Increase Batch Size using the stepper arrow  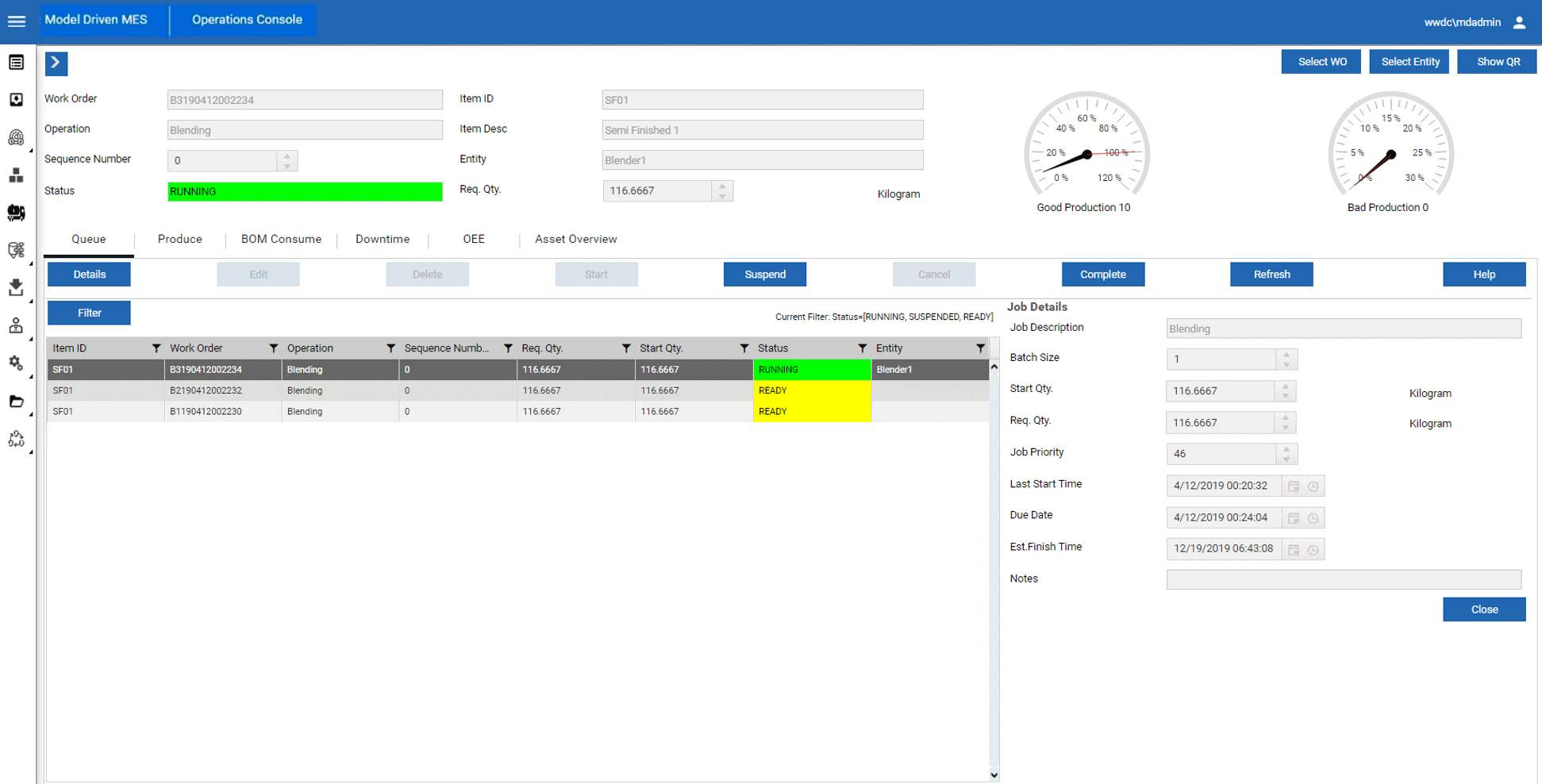[x=1286, y=355]
